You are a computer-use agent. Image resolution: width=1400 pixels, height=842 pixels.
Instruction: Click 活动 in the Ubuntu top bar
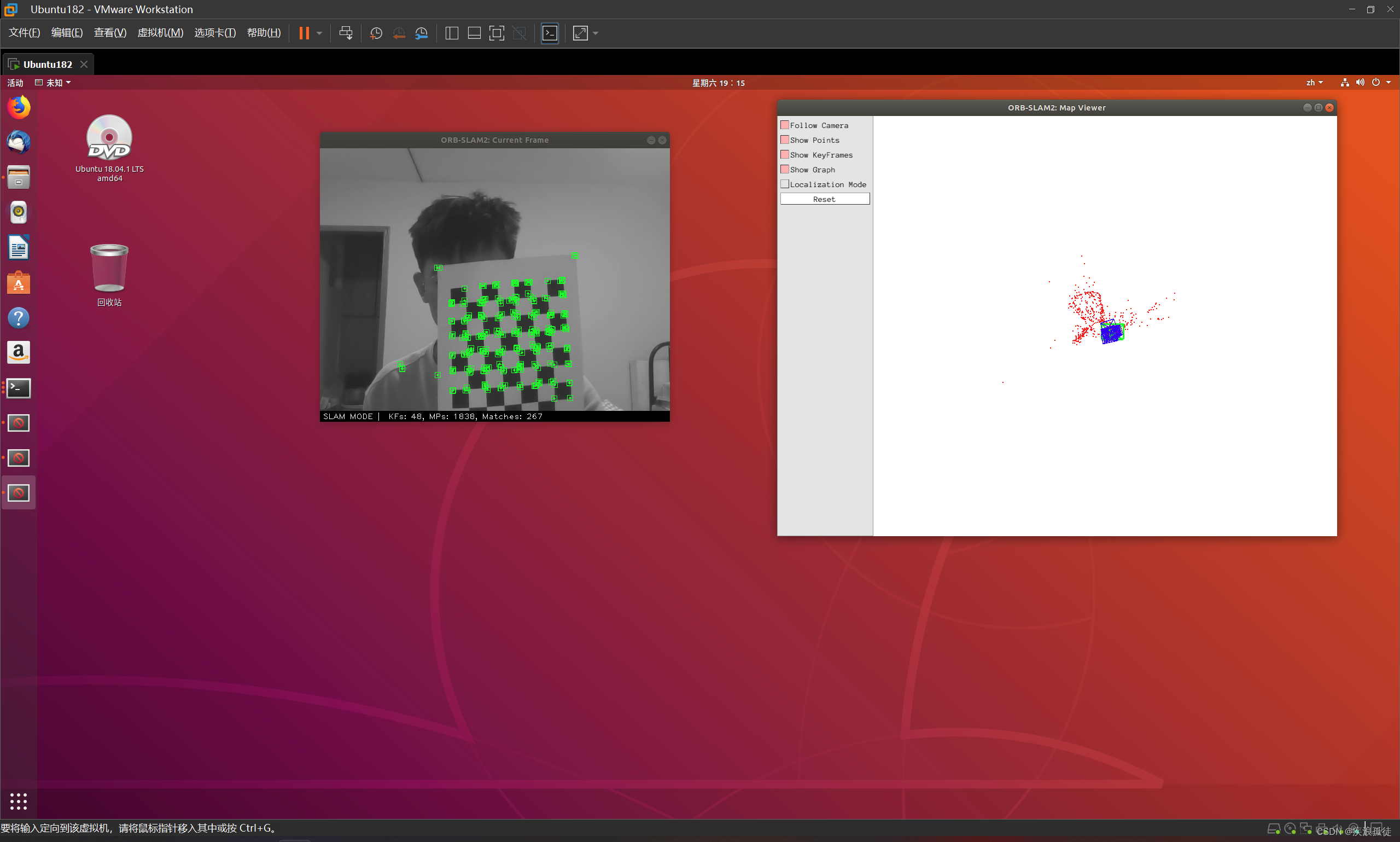click(x=15, y=82)
